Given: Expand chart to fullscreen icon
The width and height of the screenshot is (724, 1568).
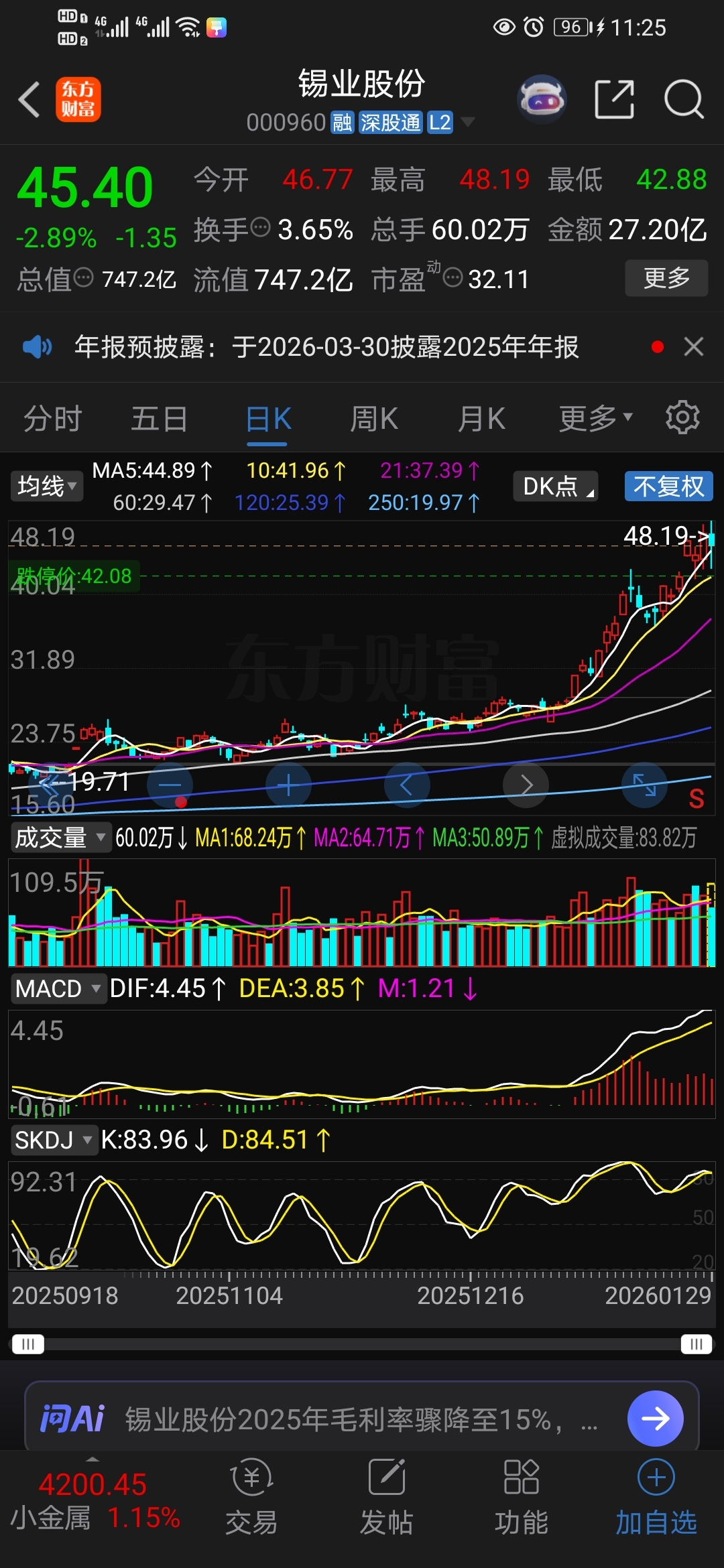Looking at the screenshot, I should click(x=645, y=785).
